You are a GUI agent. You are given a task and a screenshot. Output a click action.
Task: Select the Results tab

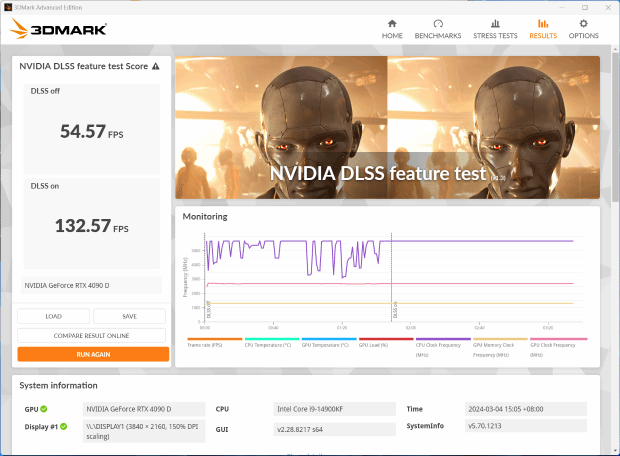tap(543, 29)
